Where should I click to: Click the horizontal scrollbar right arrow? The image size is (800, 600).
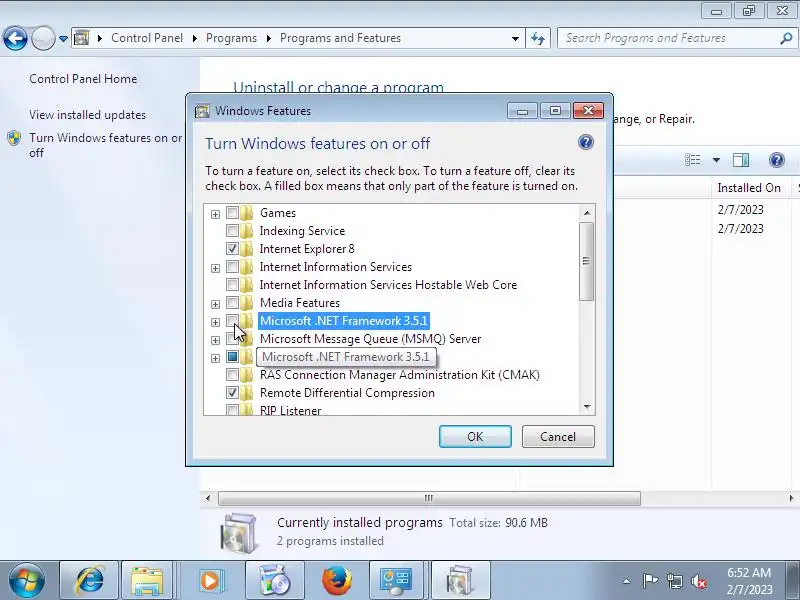click(x=791, y=498)
